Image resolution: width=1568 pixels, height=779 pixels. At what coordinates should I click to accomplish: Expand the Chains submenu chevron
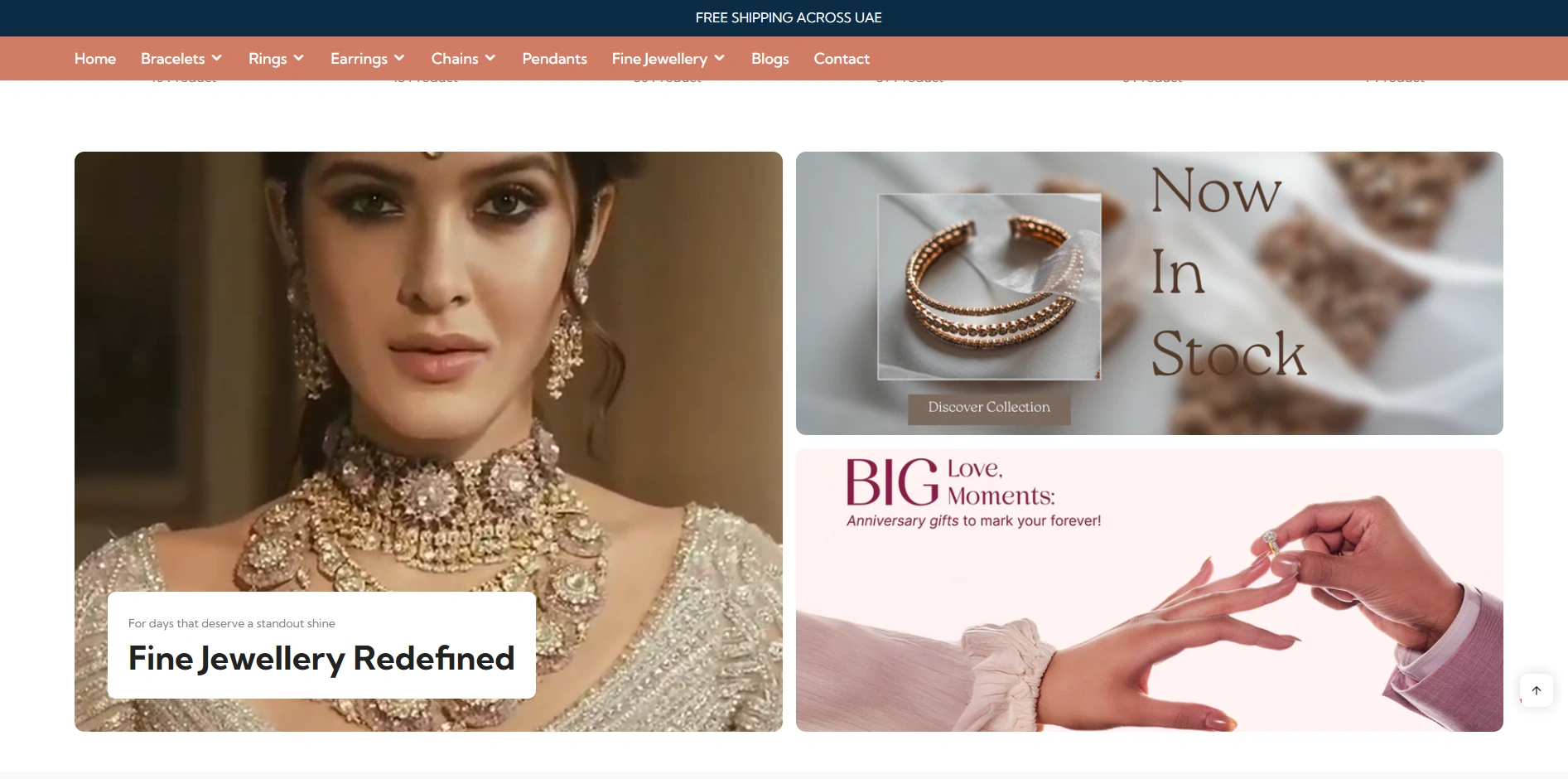(x=490, y=58)
